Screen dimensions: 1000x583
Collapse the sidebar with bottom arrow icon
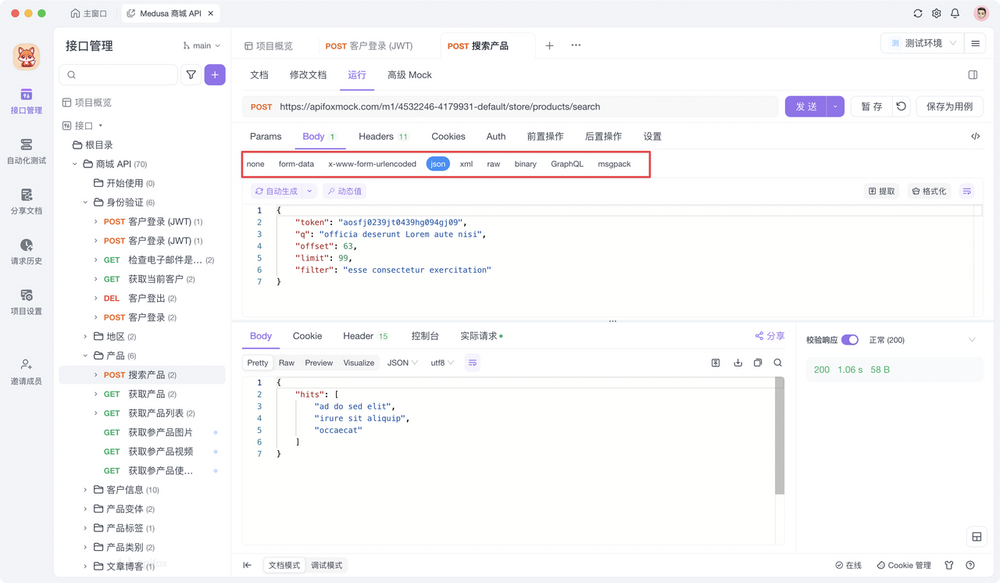pos(247,565)
